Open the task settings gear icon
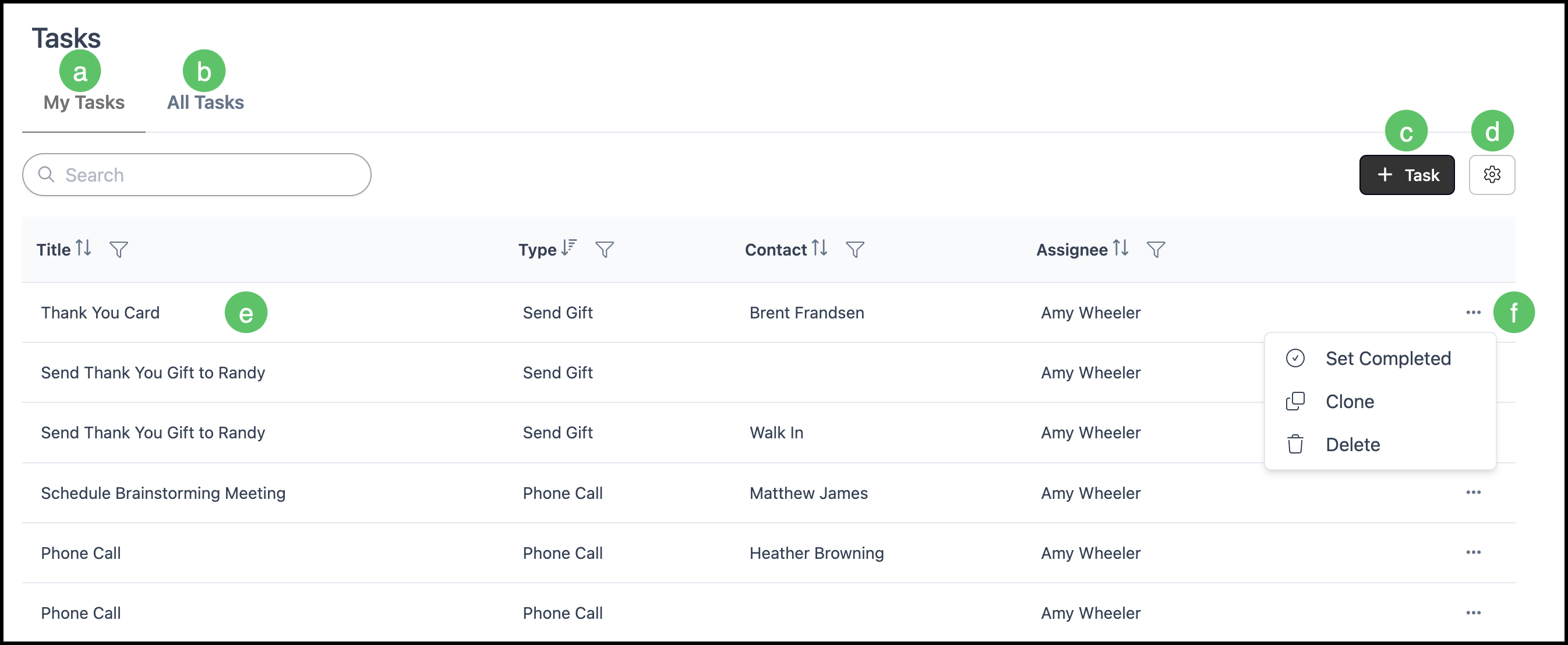The image size is (1568, 645). point(1491,175)
